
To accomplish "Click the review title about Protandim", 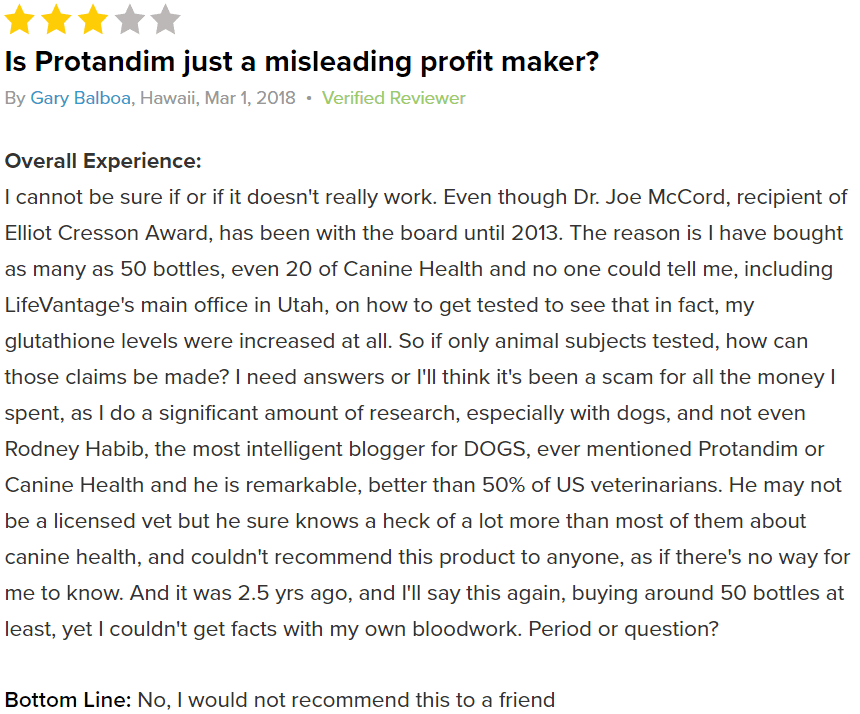I will [x=302, y=61].
